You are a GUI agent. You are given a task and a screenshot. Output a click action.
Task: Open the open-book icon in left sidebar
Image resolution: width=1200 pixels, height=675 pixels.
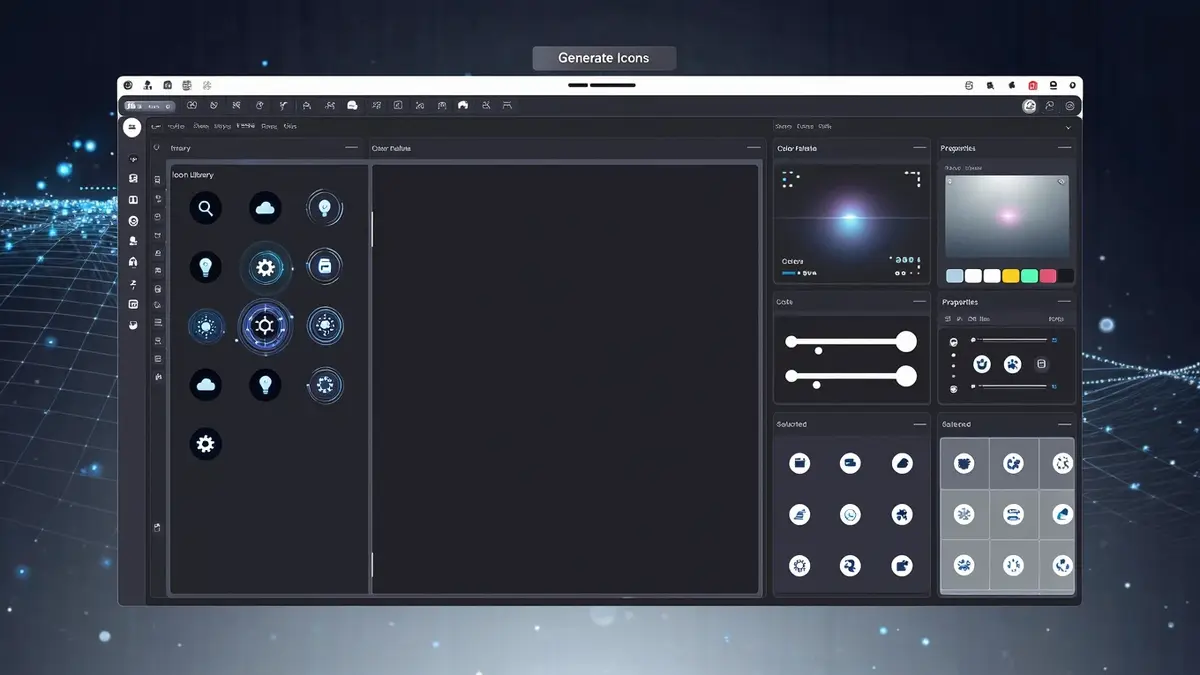tap(133, 200)
